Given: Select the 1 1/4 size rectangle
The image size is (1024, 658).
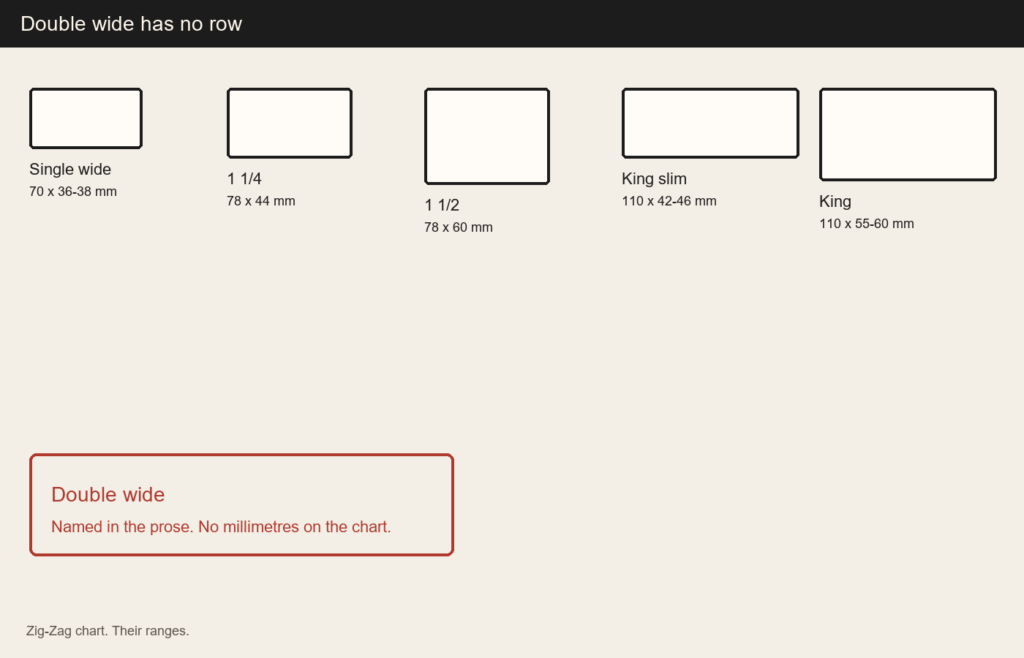Looking at the screenshot, I should coord(289,123).
